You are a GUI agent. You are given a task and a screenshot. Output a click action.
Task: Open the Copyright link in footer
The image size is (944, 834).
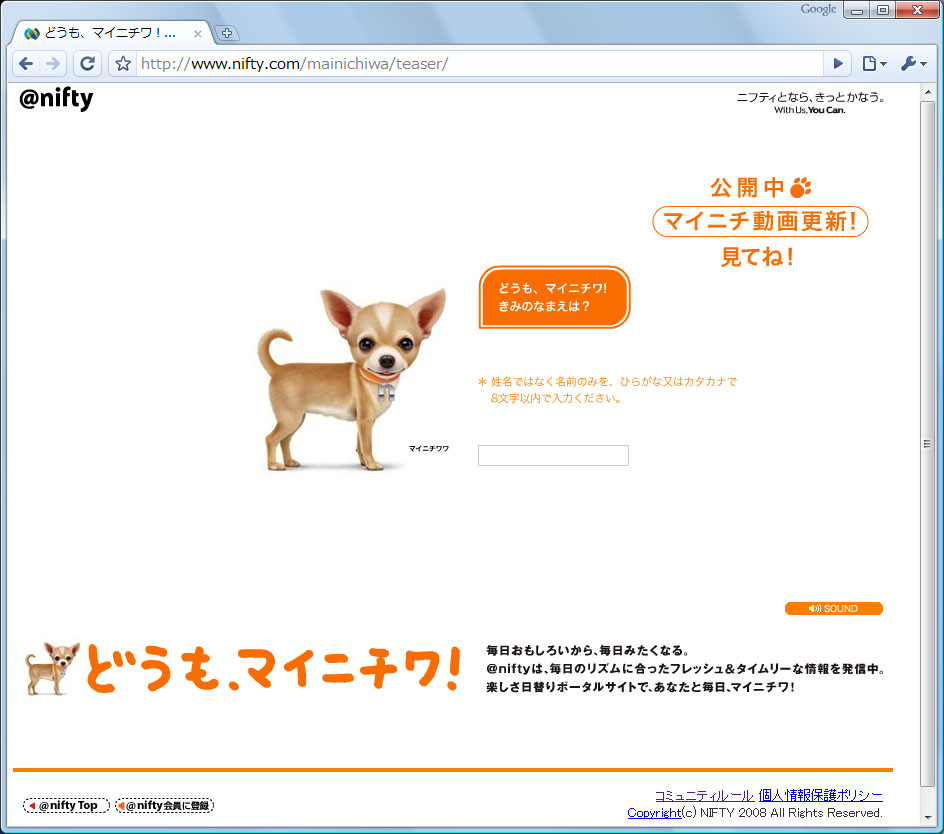tap(654, 812)
